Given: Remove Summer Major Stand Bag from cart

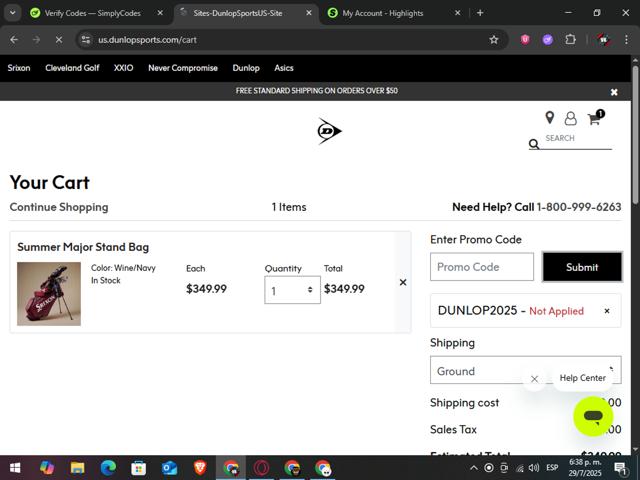Looking at the screenshot, I should (403, 282).
